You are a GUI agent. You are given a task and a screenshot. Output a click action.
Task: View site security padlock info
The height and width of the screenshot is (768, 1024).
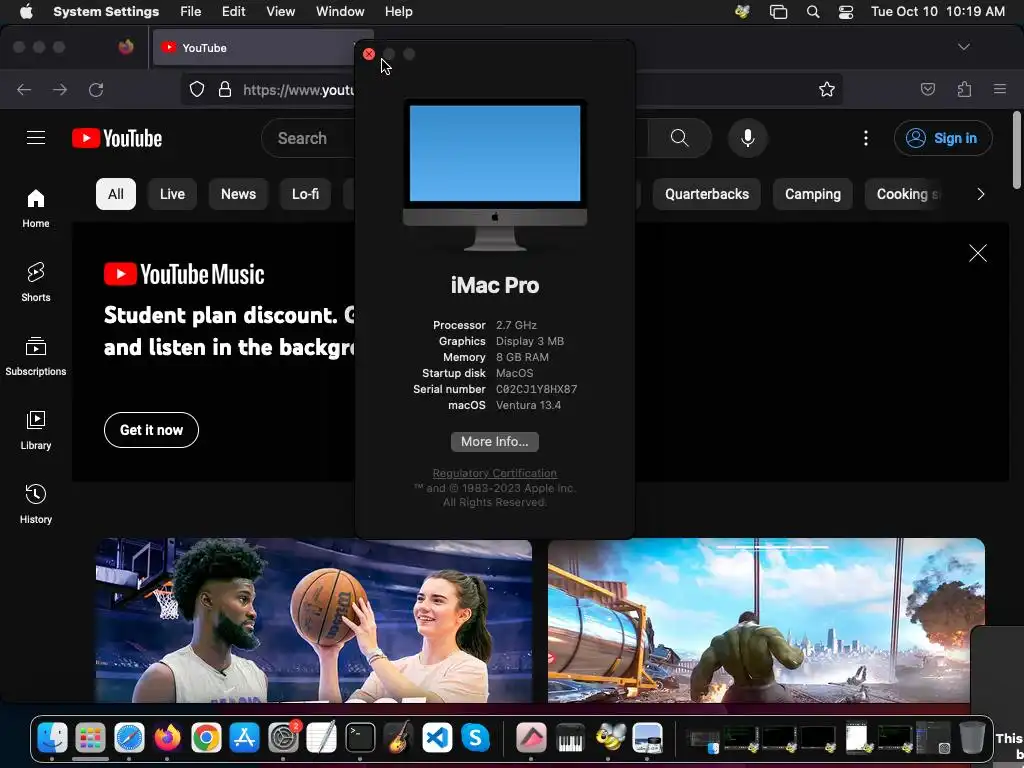click(x=225, y=89)
